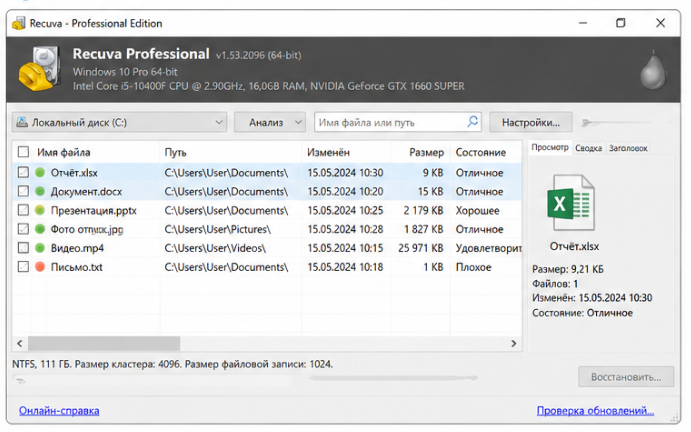This screenshot has width=691, height=432.
Task: Click the Recuva hard drive helmet logo
Action: pos(40,69)
